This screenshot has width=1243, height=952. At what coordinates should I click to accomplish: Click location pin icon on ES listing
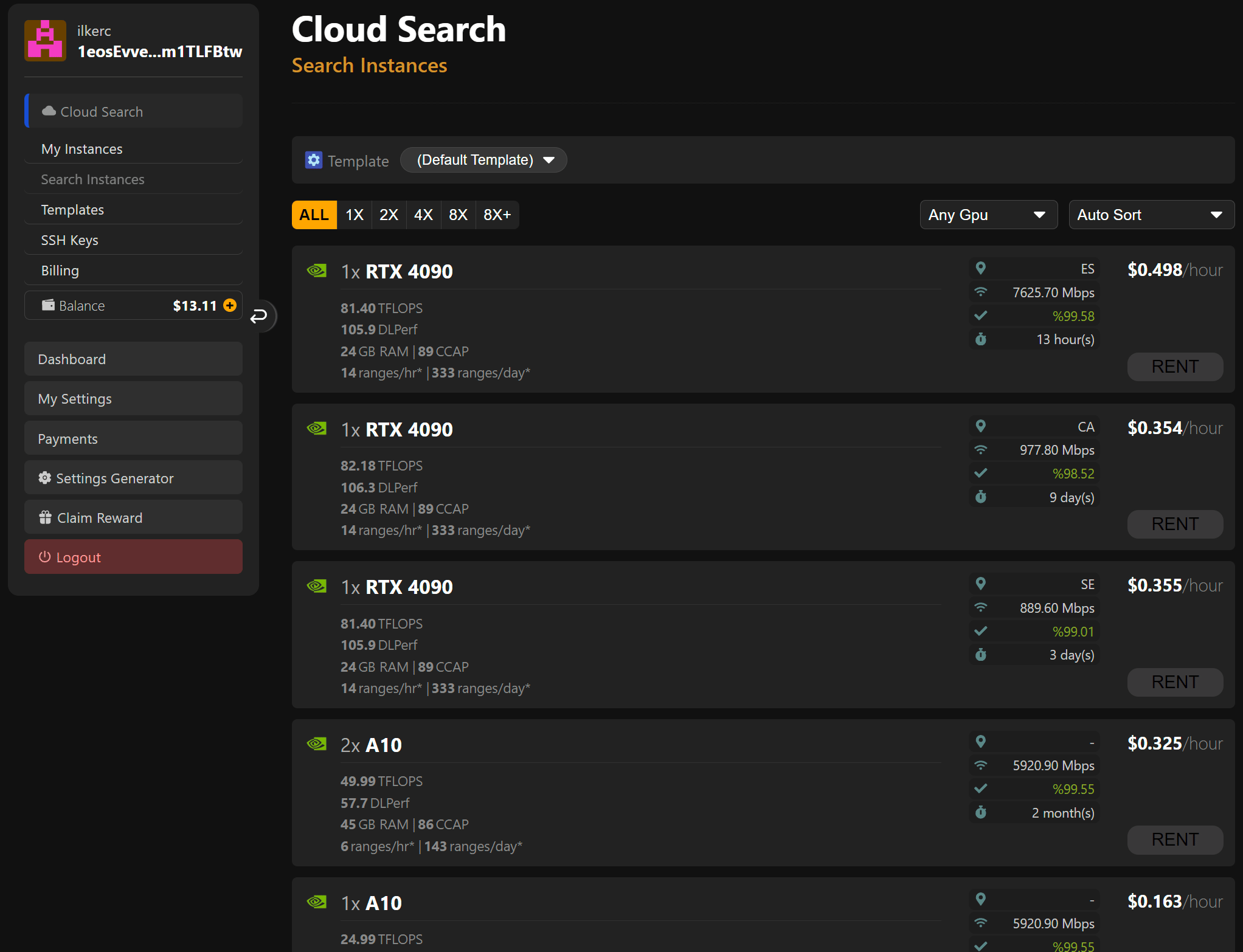click(980, 268)
